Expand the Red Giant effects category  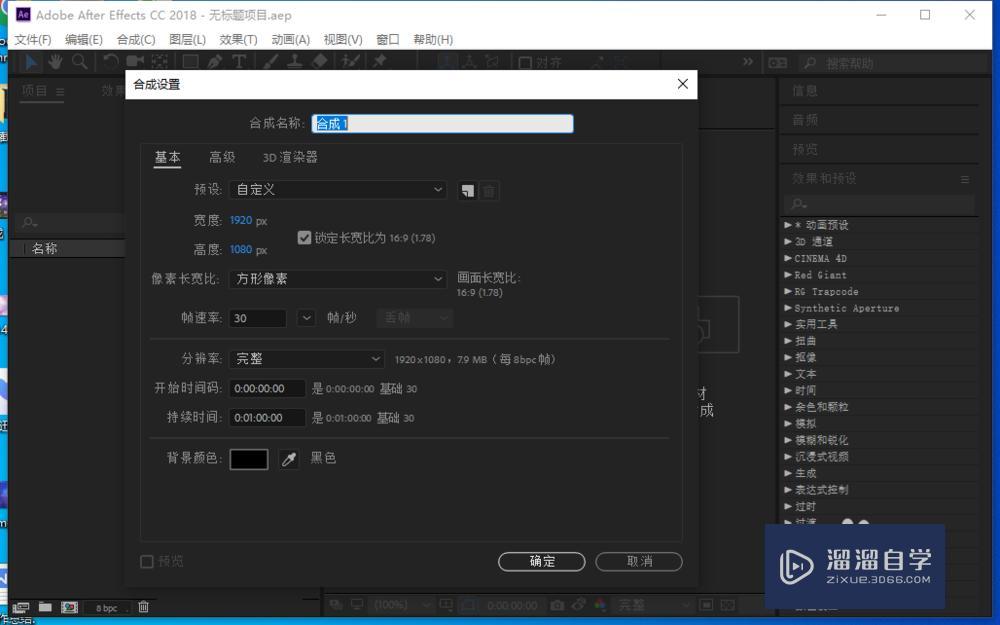click(x=788, y=275)
